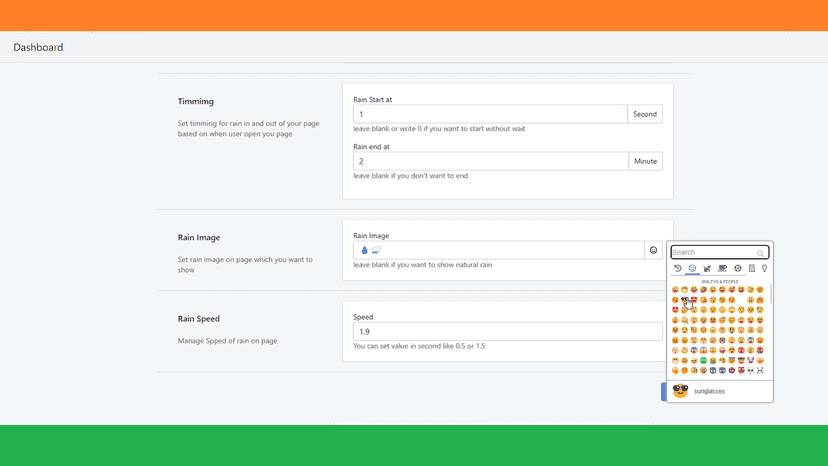Click the Rain Start at input field

tap(490, 114)
